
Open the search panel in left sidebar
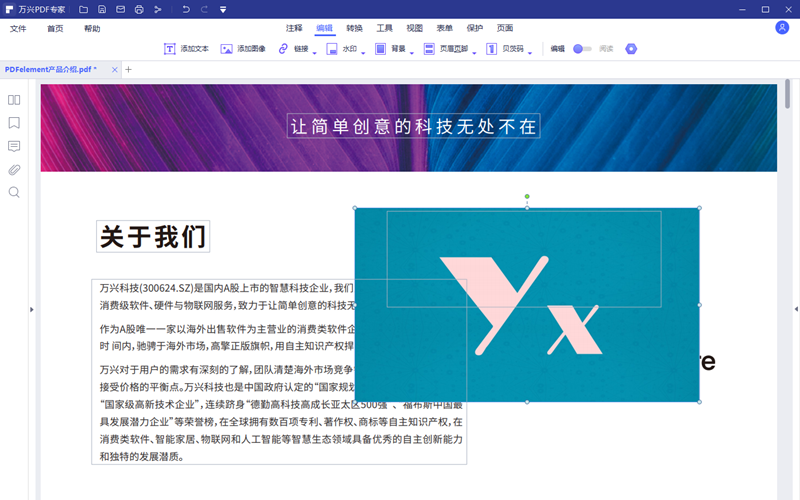tap(14, 192)
